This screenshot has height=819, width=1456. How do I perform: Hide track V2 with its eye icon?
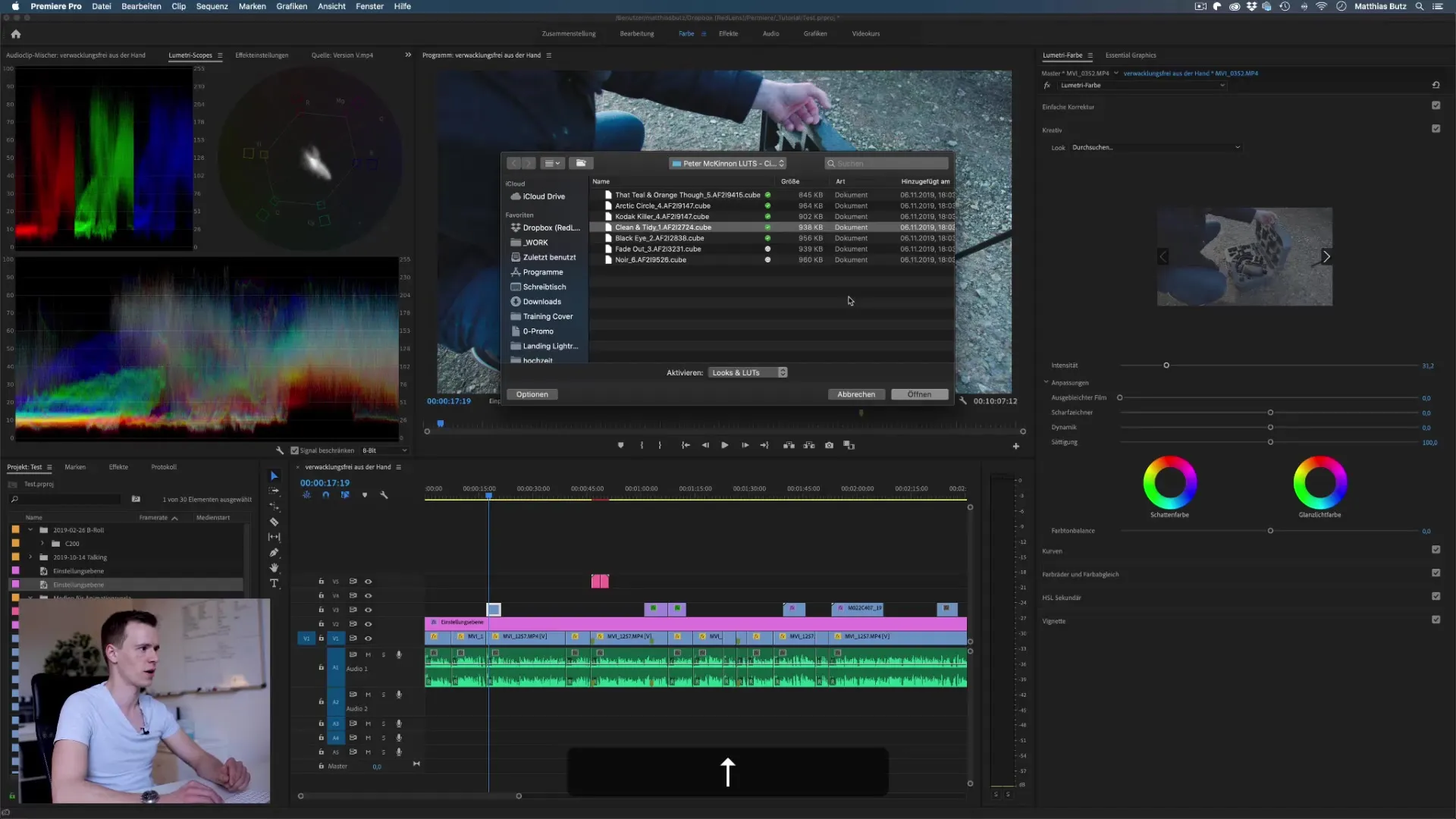pos(369,624)
